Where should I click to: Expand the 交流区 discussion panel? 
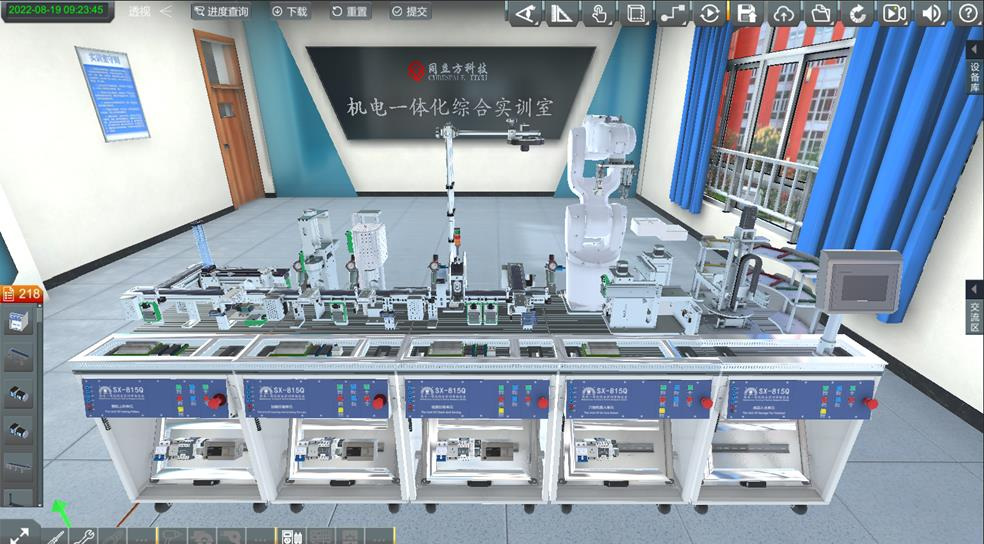(975, 306)
